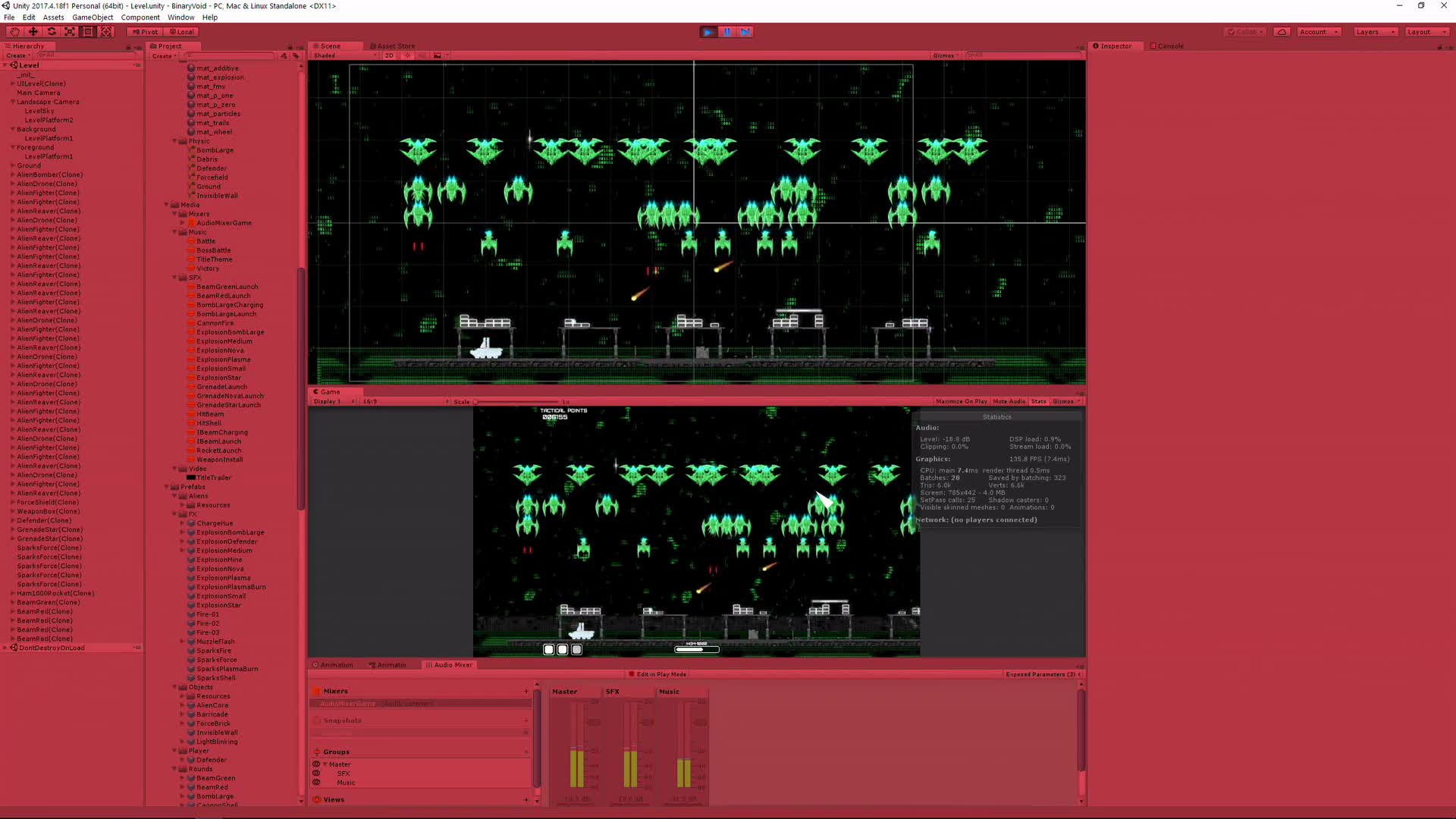
Task: Select the Scale tool in the toolbar
Action: tap(69, 31)
